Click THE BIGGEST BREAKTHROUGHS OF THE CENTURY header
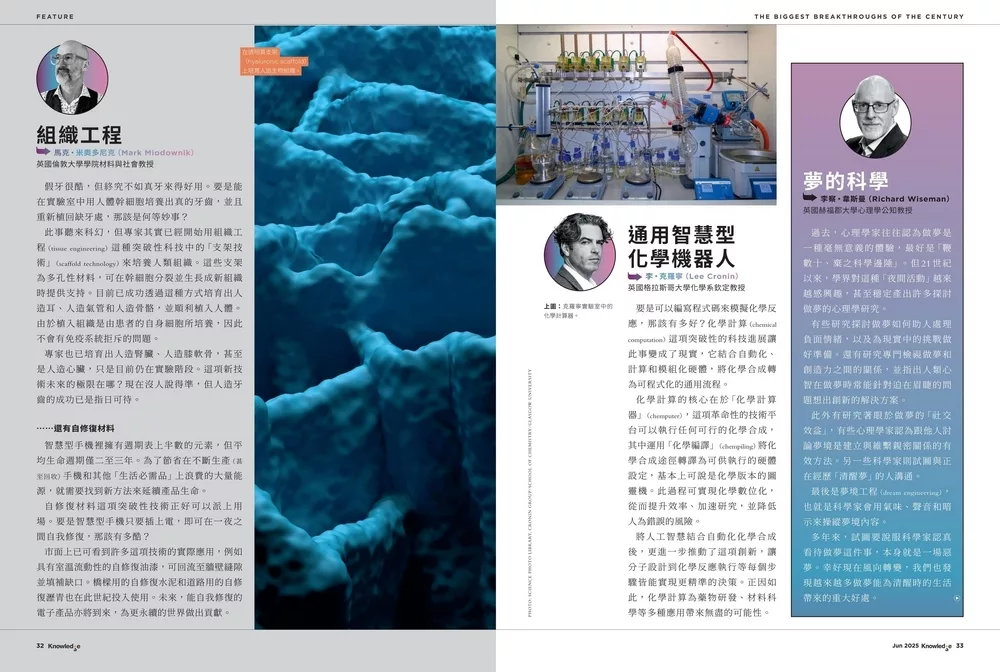The width and height of the screenshot is (1000, 672). (x=858, y=17)
